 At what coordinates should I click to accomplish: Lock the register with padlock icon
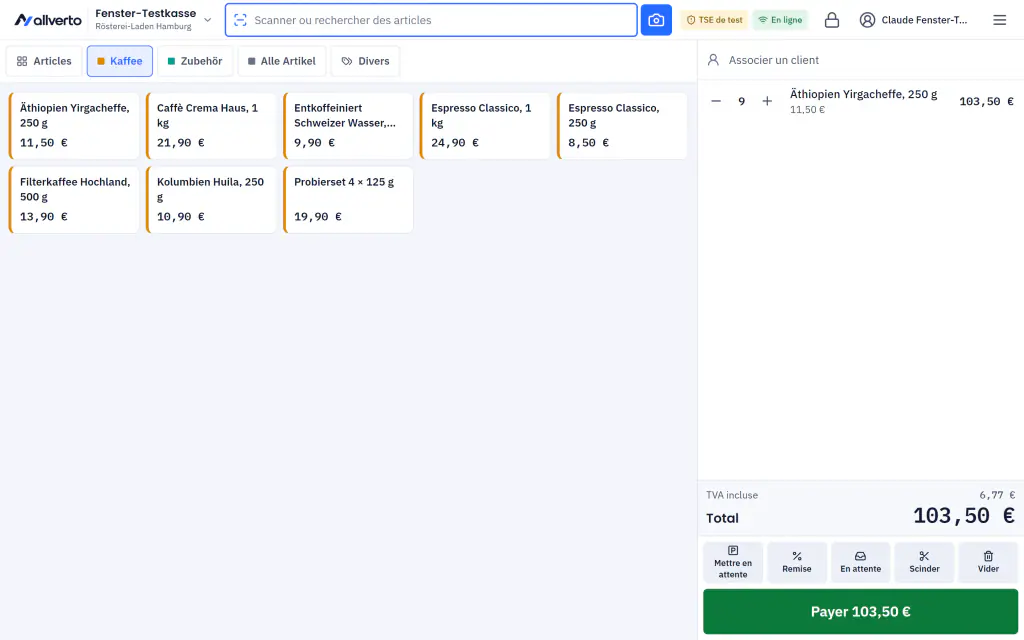(x=831, y=20)
